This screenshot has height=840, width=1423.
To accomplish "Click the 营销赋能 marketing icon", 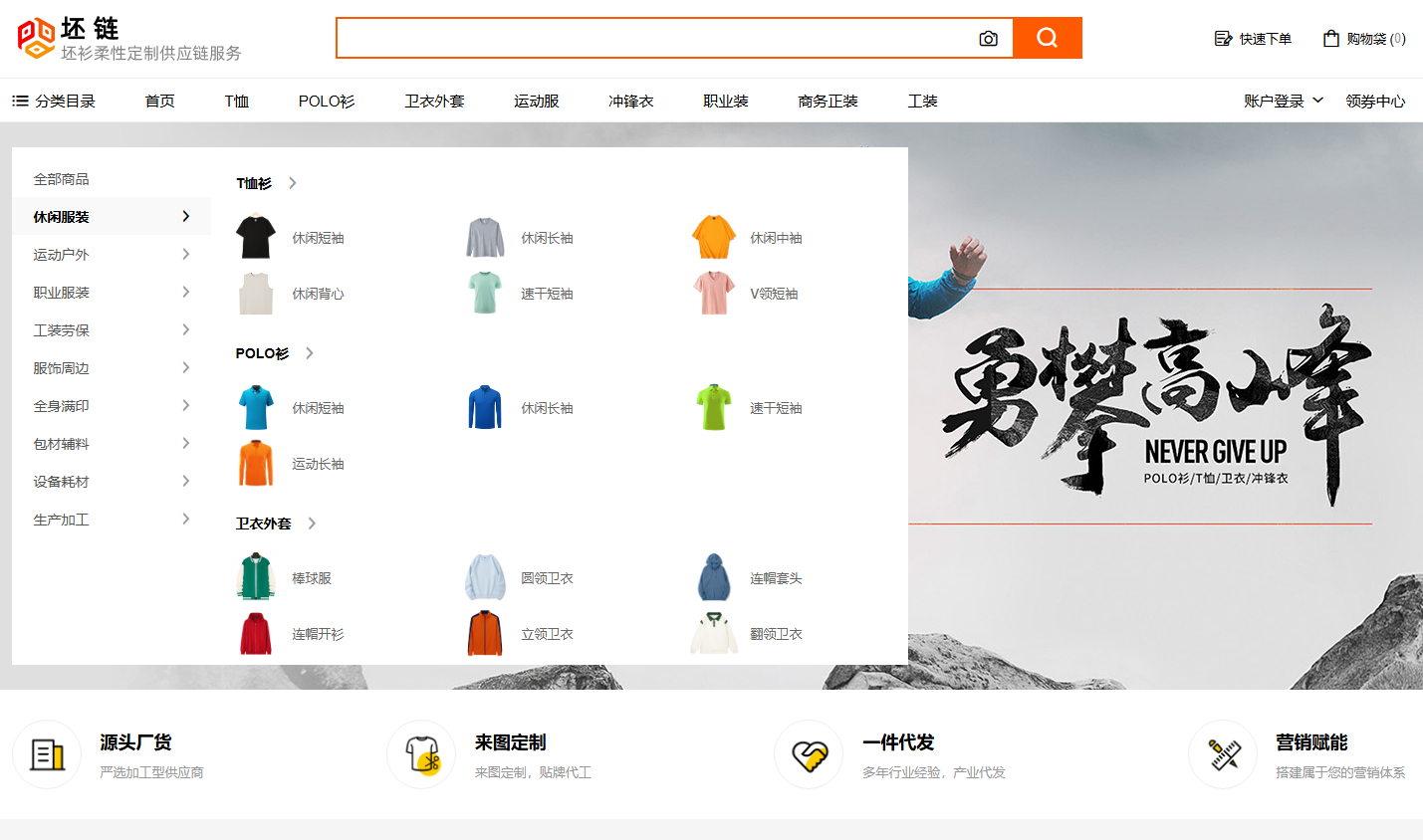I will (1223, 753).
